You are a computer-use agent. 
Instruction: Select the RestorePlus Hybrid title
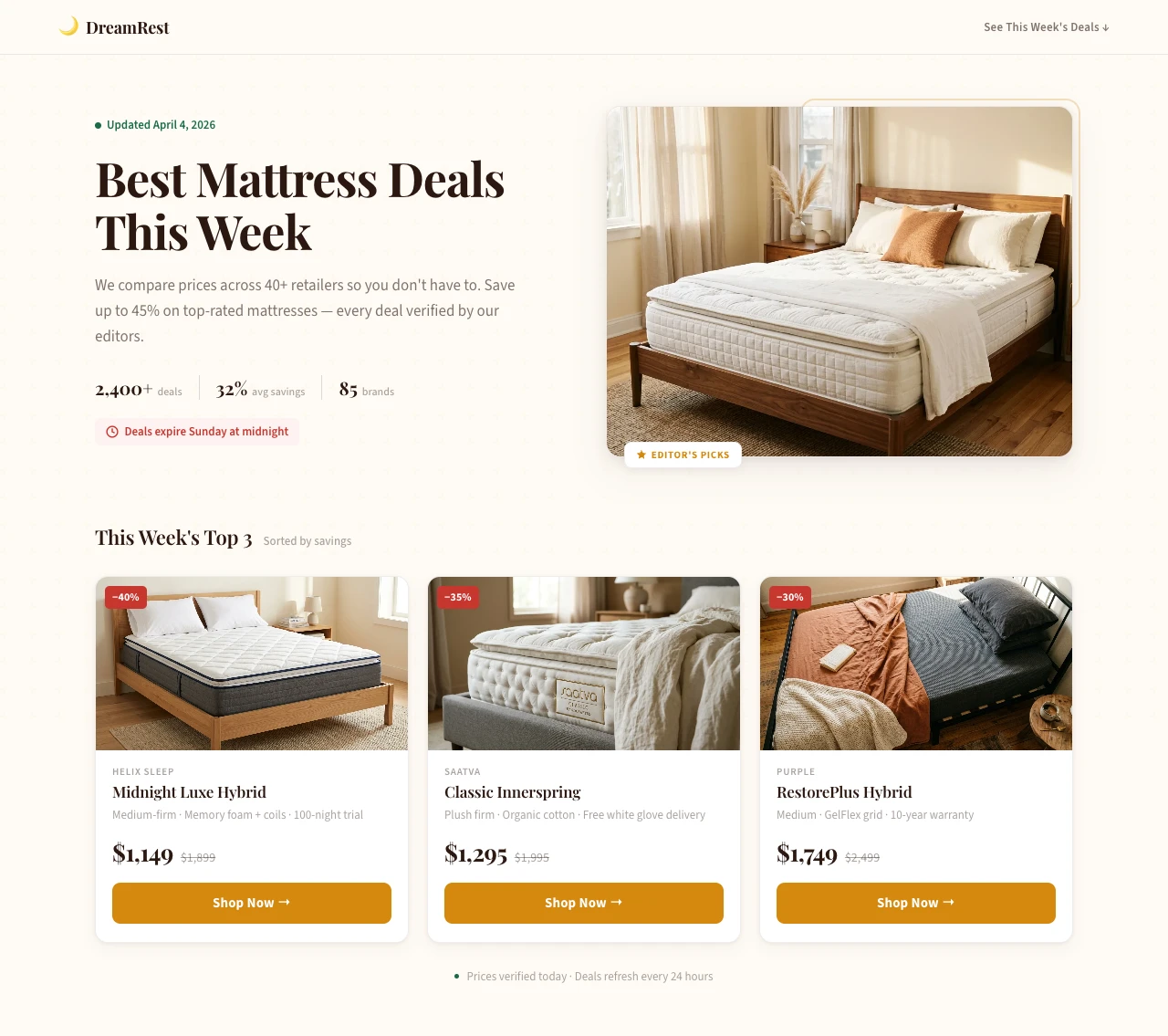(844, 792)
